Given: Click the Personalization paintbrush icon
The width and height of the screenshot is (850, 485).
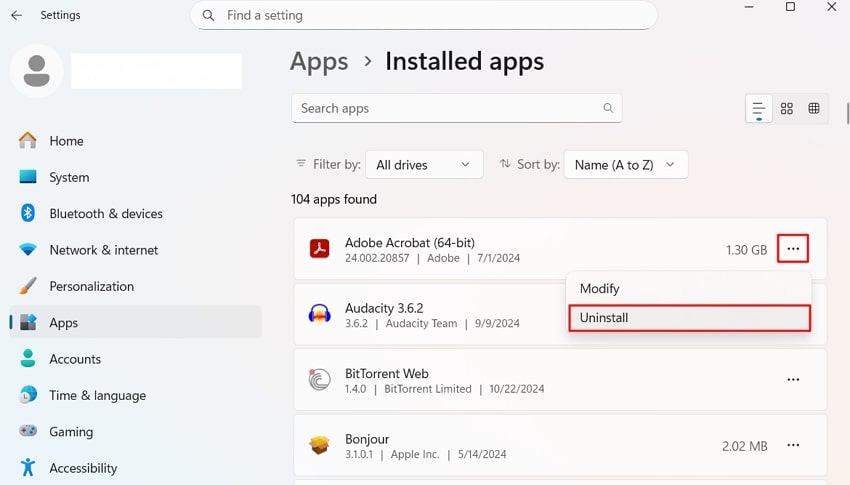Looking at the screenshot, I should click(x=28, y=286).
